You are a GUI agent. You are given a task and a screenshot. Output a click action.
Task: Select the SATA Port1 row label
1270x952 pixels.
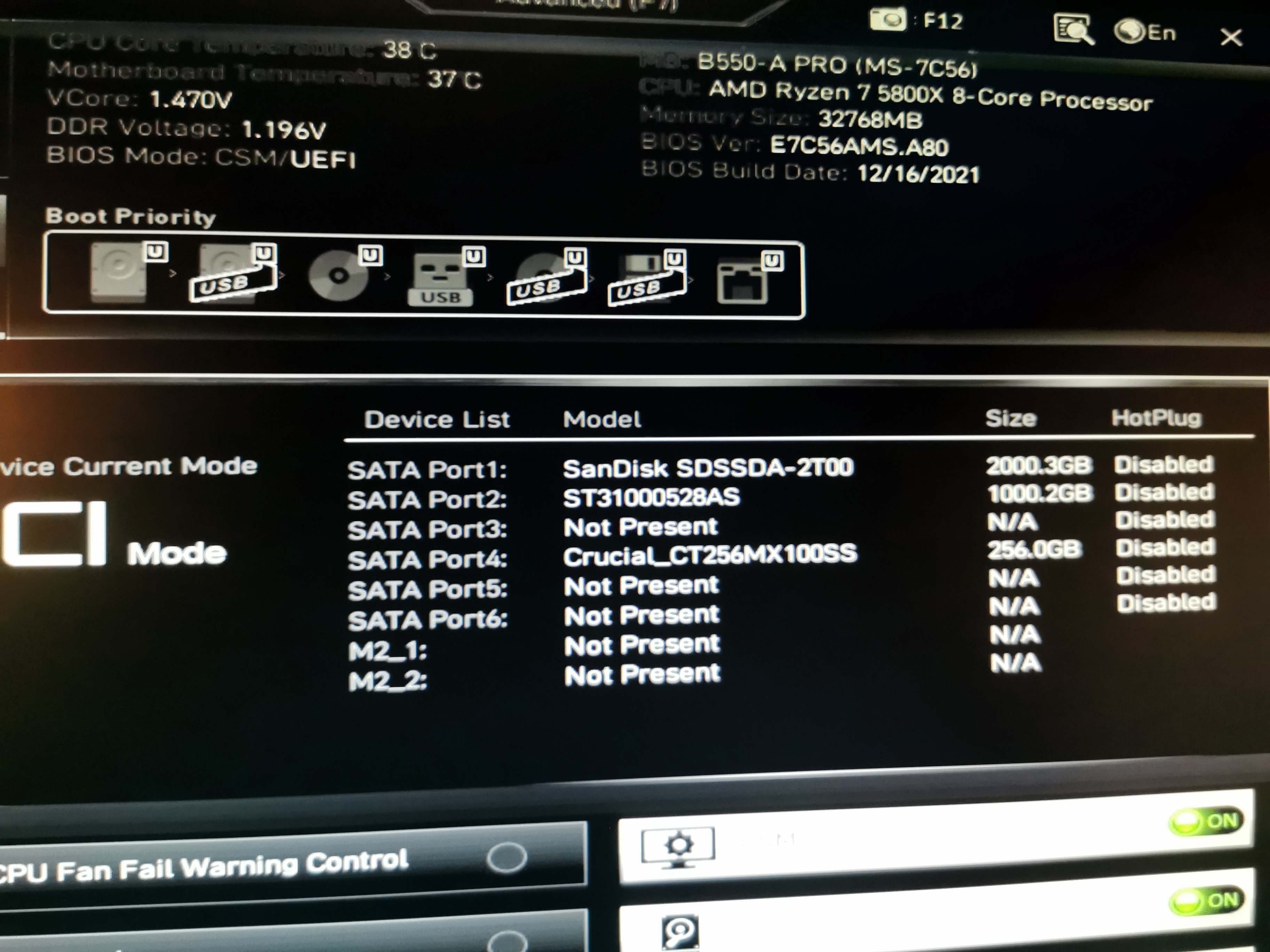427,469
